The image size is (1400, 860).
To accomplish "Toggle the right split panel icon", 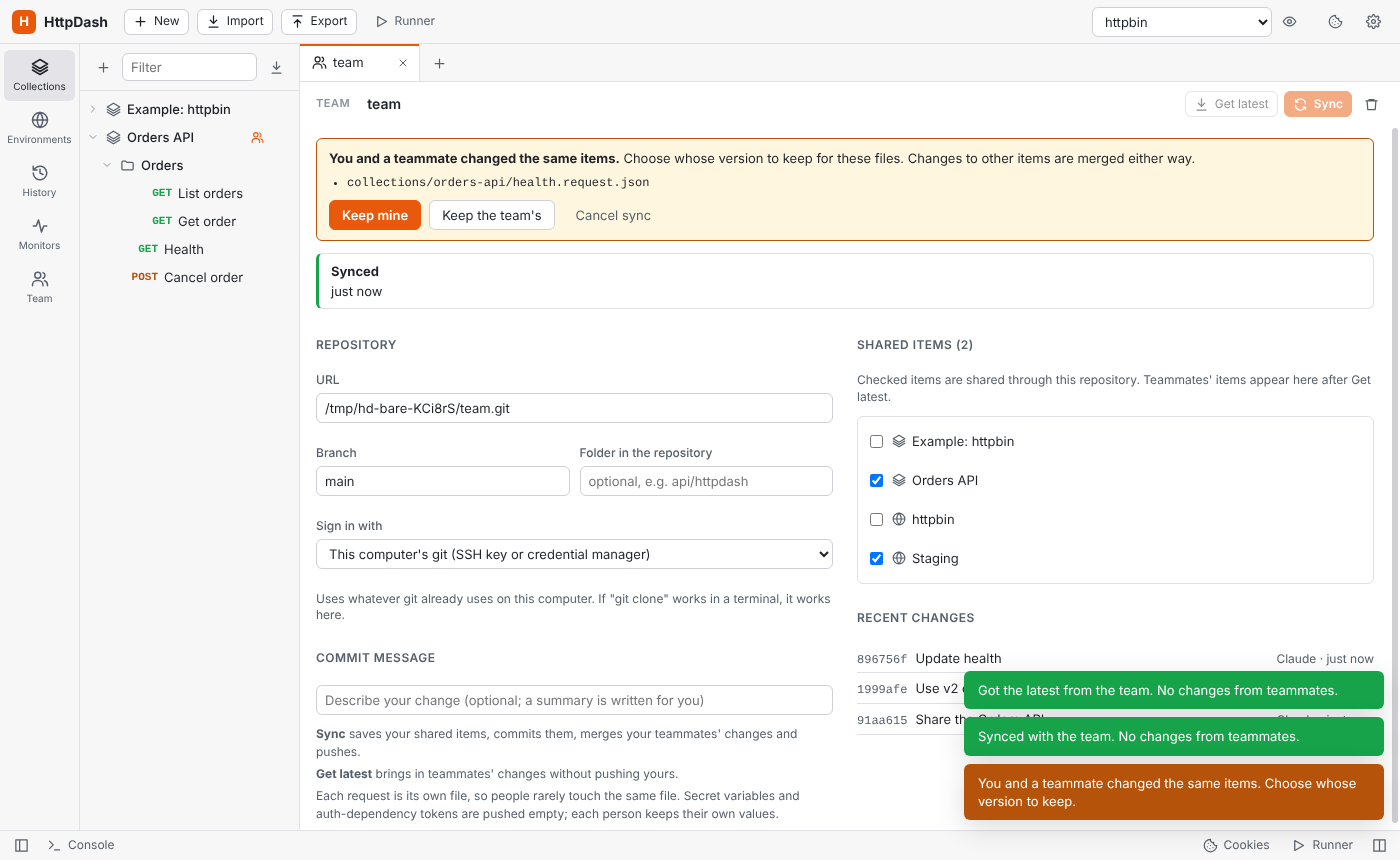I will click(1380, 845).
